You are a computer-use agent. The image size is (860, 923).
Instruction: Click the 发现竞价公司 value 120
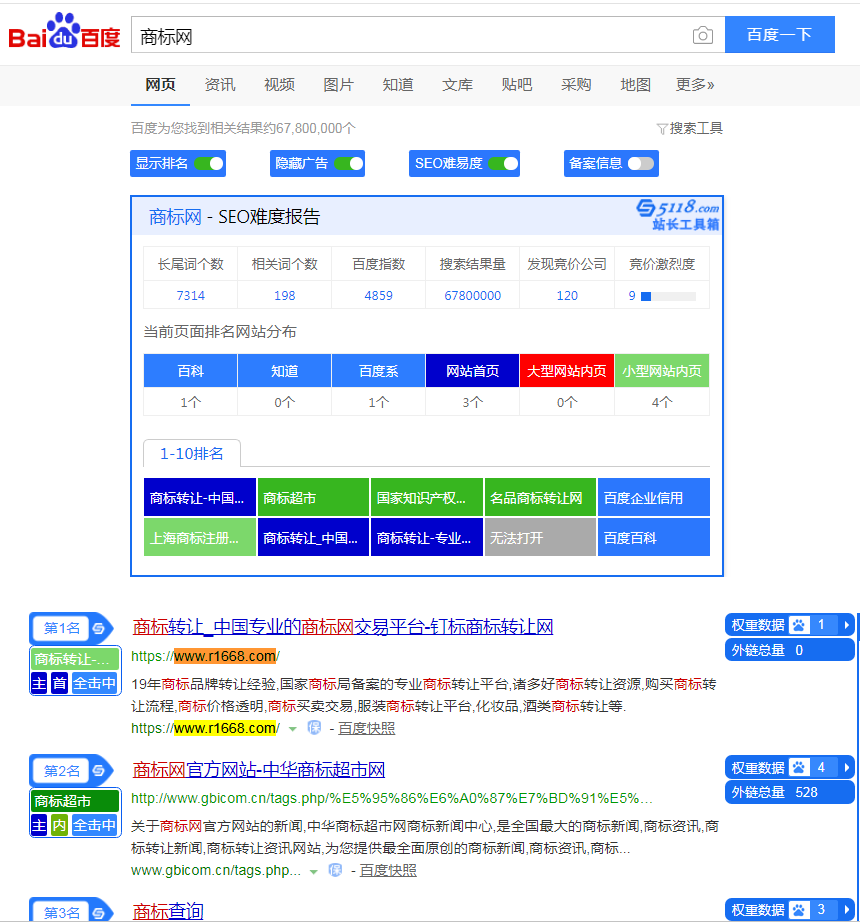coord(567,296)
